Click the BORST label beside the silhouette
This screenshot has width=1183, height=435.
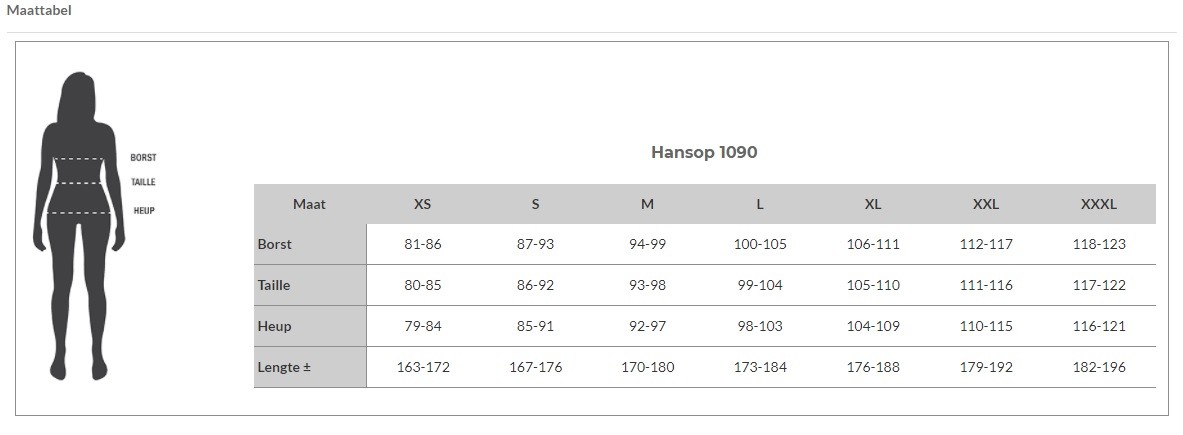pos(143,158)
